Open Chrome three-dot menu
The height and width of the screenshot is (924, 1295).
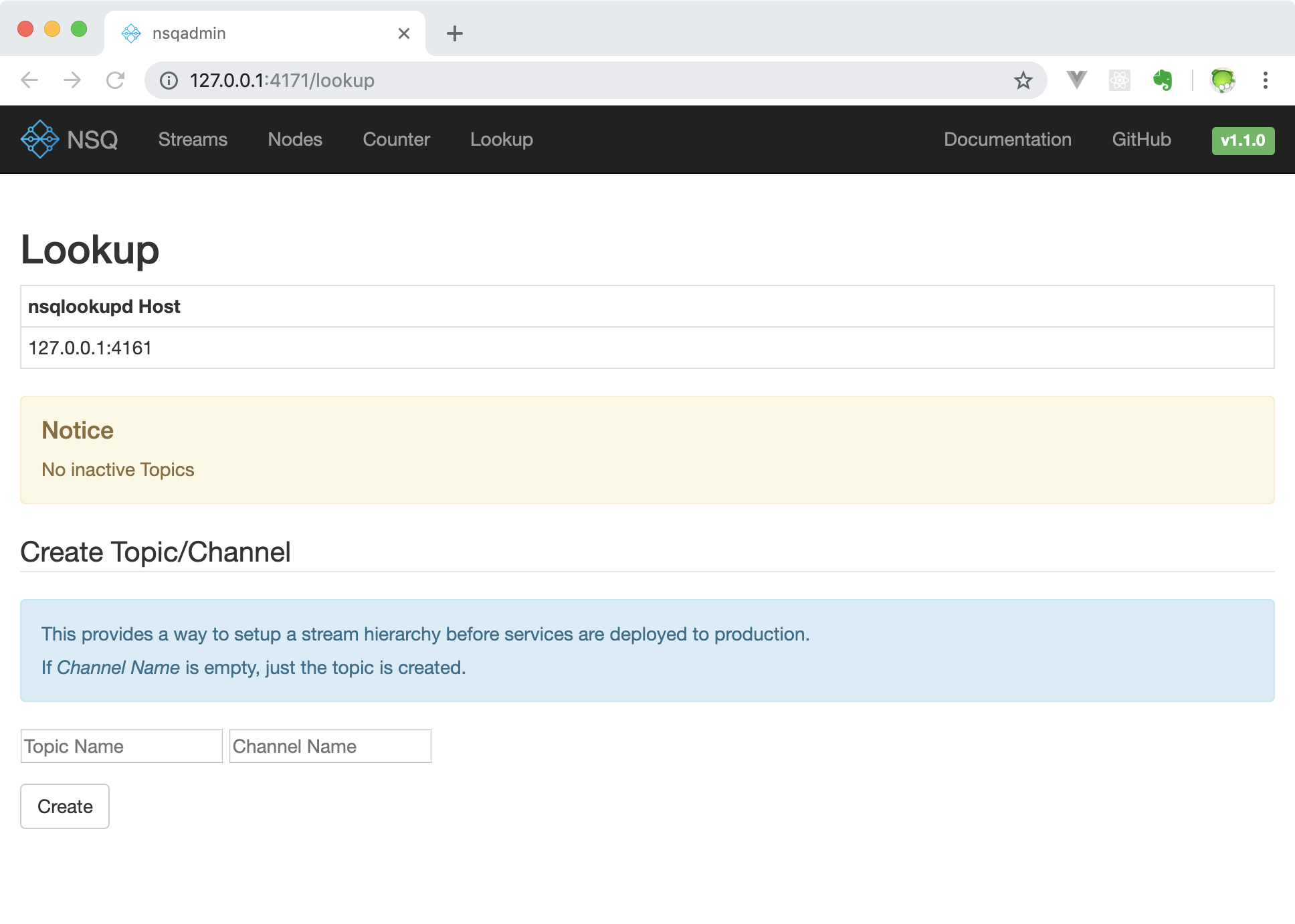1265,80
